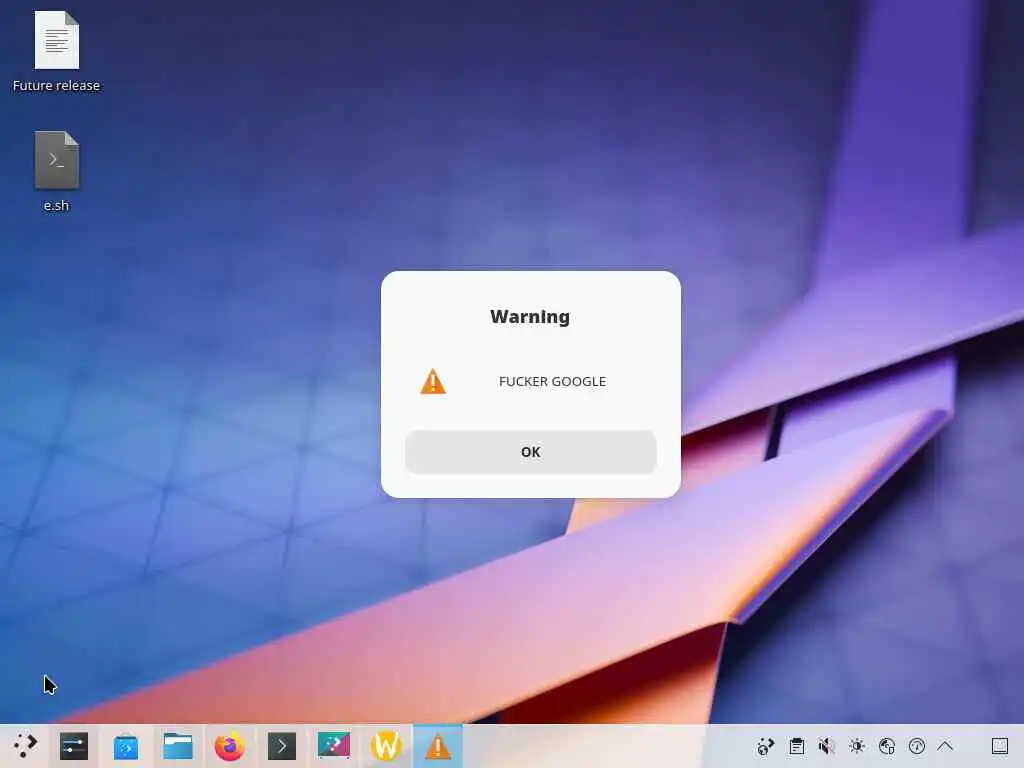Click the gauge speedometer tray icon
This screenshot has height=768, width=1024.
(917, 746)
